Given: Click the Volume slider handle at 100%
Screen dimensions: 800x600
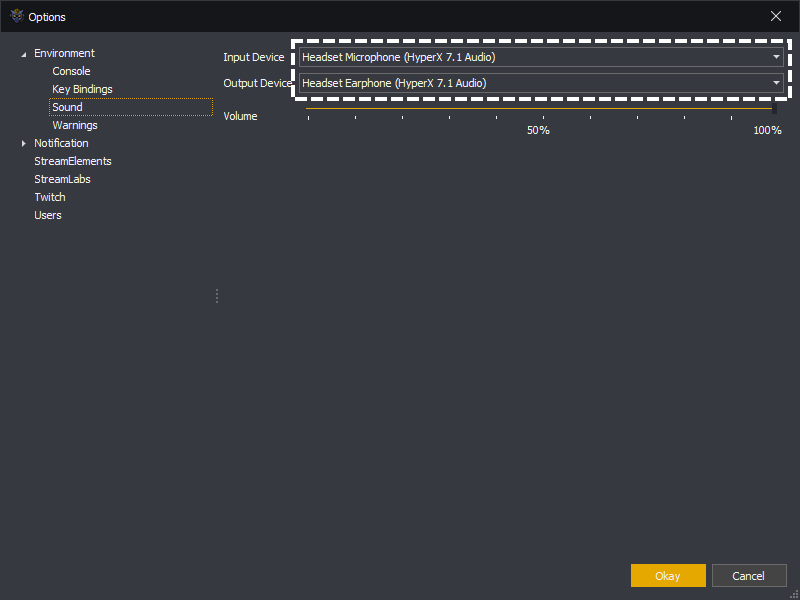Looking at the screenshot, I should [774, 109].
